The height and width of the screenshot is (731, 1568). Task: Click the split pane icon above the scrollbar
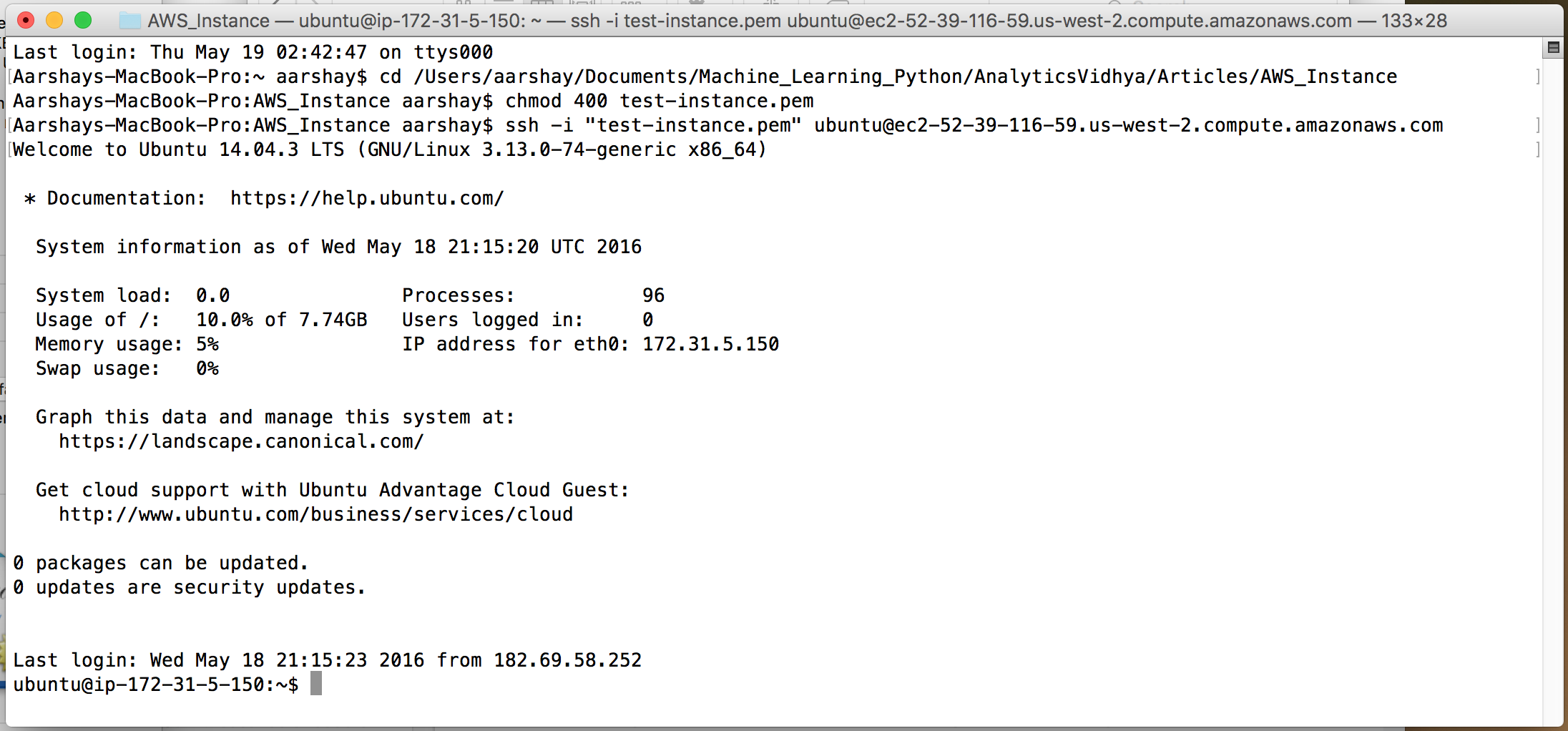(1553, 48)
